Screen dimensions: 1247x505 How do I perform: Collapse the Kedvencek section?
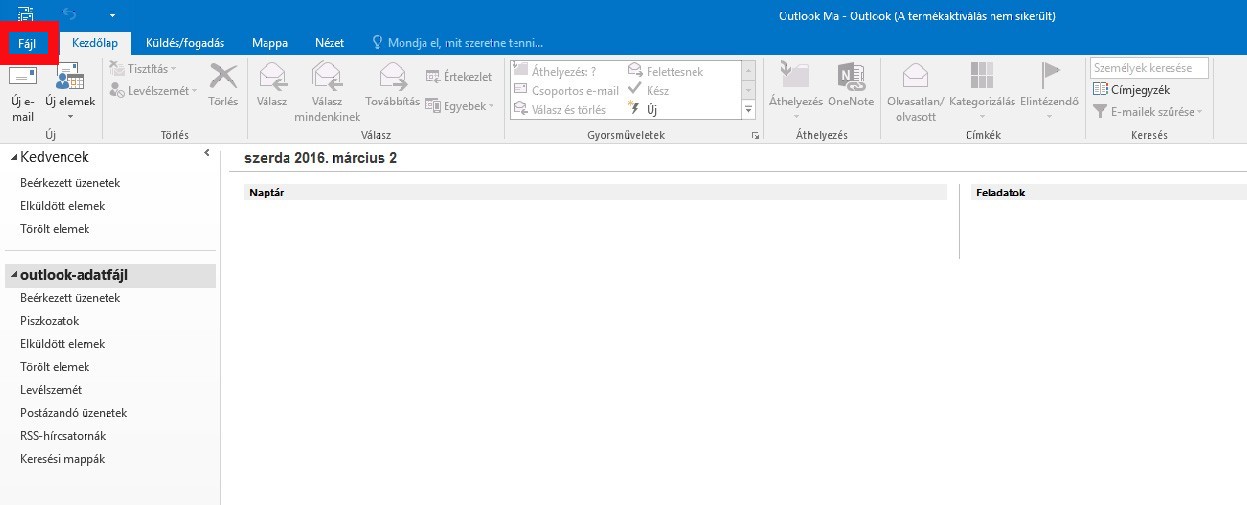tap(13, 158)
